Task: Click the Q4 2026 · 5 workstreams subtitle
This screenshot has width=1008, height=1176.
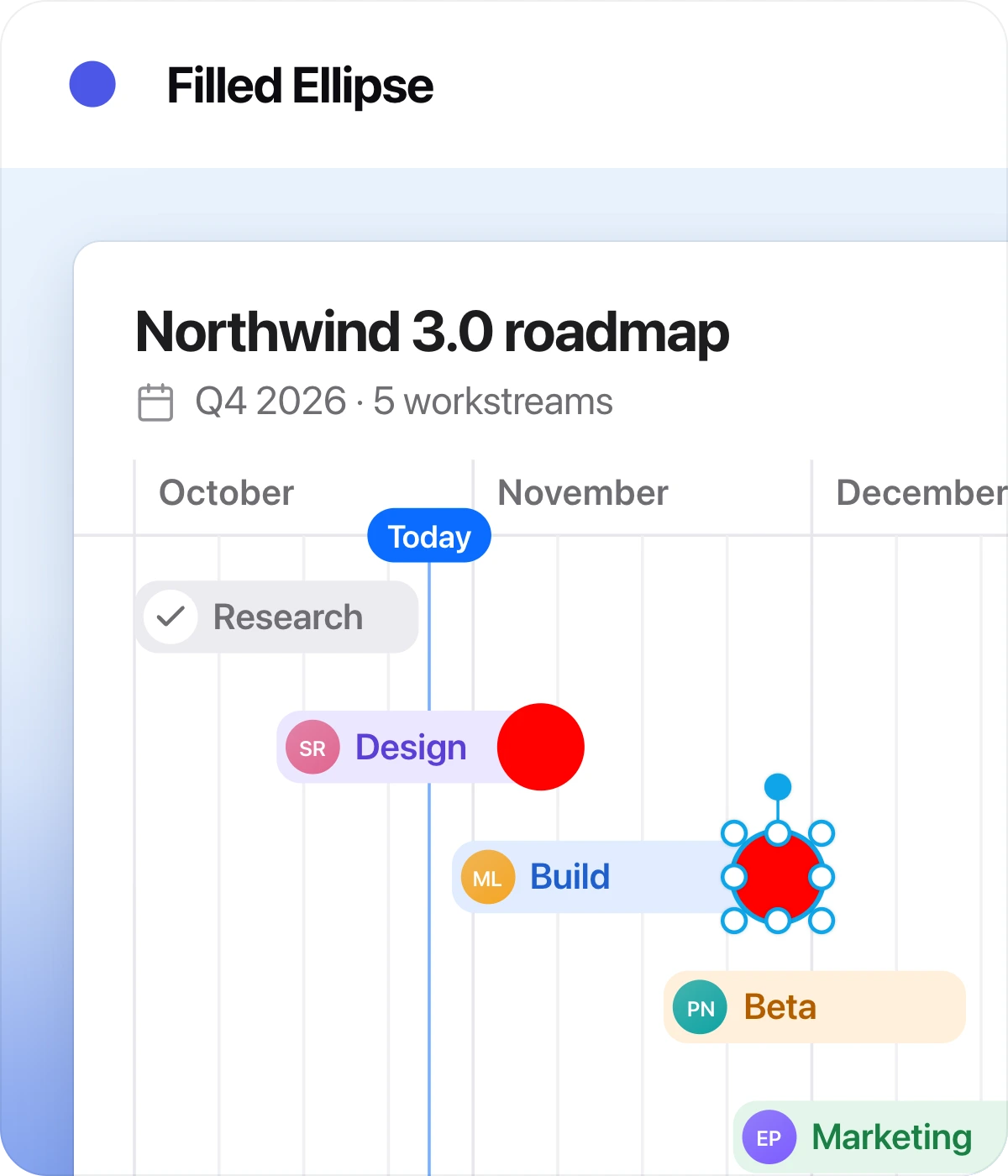Action: 404,402
